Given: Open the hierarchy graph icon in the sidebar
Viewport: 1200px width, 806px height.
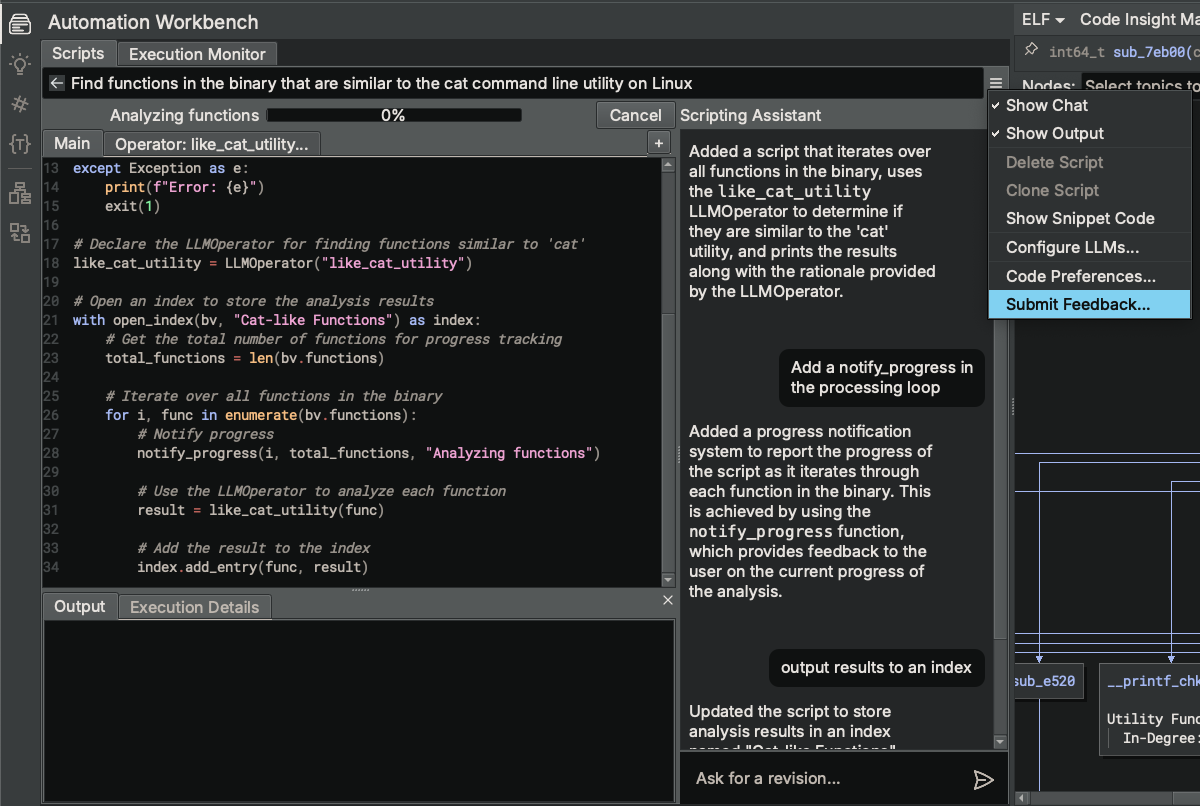Looking at the screenshot, I should (x=18, y=194).
